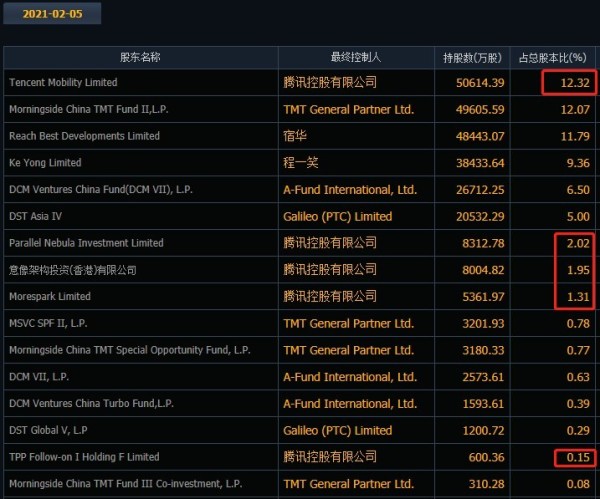Screen dimensions: 600x499
Task: Click controller 程一笑
Action: 301,163
